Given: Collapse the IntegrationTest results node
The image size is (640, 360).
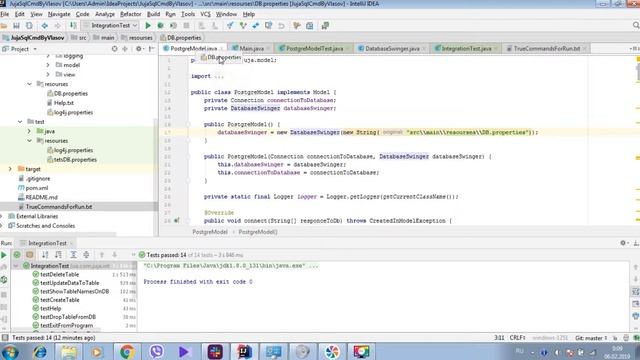Looking at the screenshot, I should [x=16, y=266].
